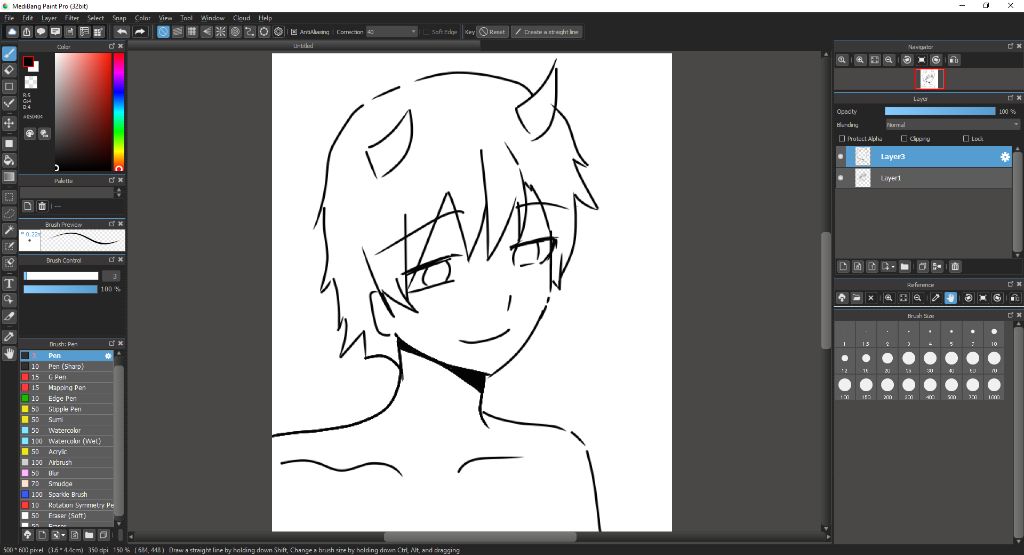Open the Blending mode dropdown
Screen dimensions: 1024x555
click(952, 125)
